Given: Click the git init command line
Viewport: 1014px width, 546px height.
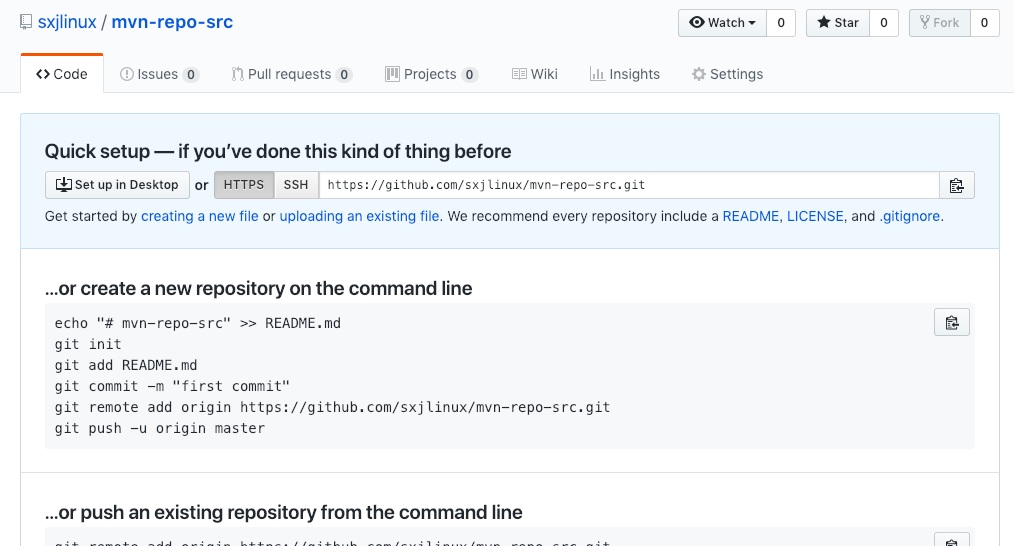Looking at the screenshot, I should (88, 344).
